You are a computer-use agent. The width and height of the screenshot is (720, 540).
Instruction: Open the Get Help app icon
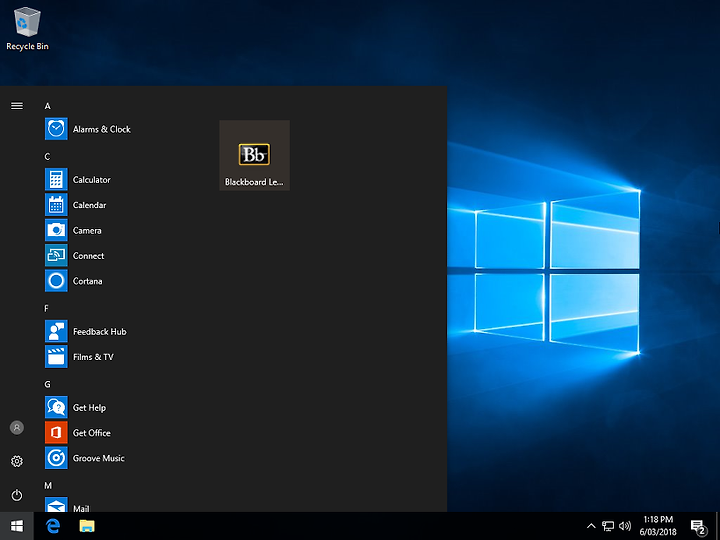56,407
